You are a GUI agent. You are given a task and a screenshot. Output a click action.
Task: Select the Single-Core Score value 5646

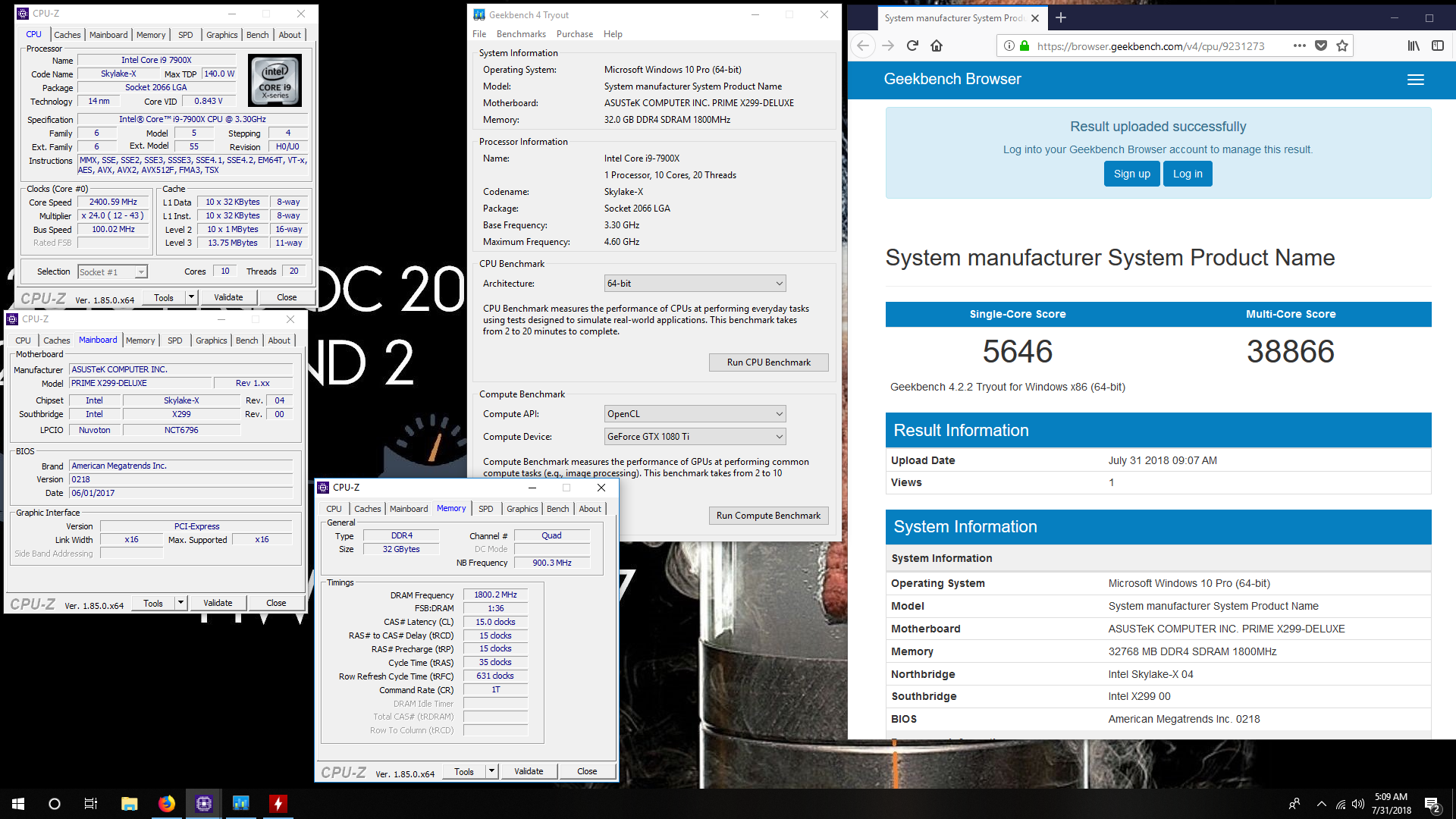tap(1018, 351)
